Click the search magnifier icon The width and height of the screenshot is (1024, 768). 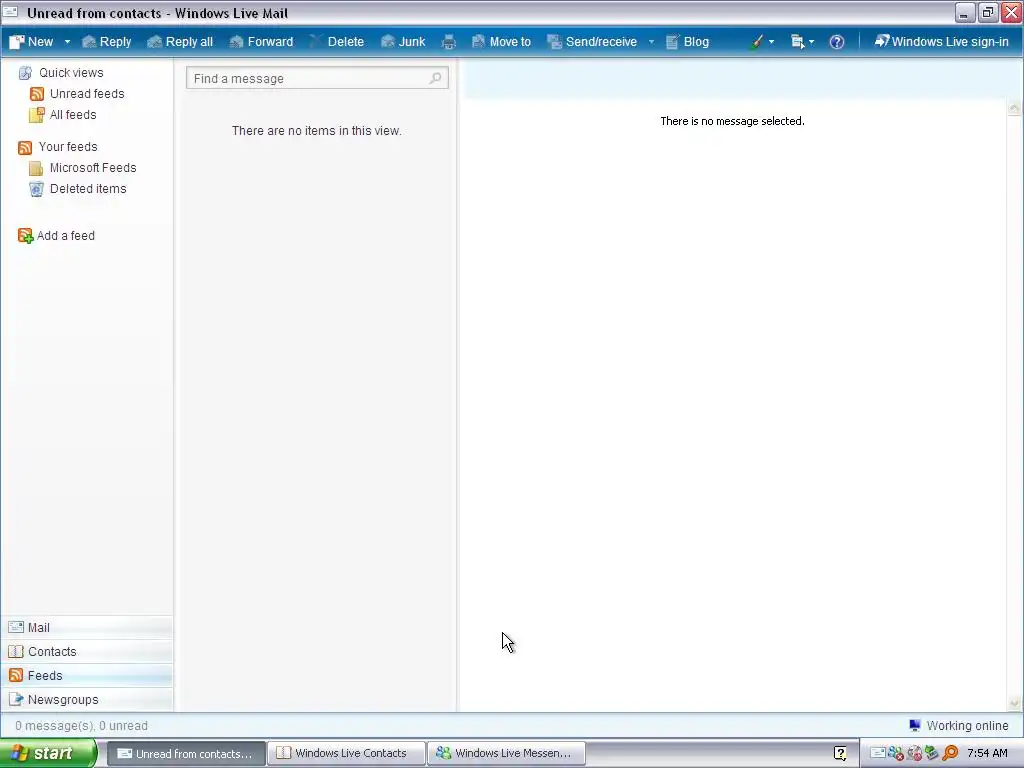(x=436, y=78)
